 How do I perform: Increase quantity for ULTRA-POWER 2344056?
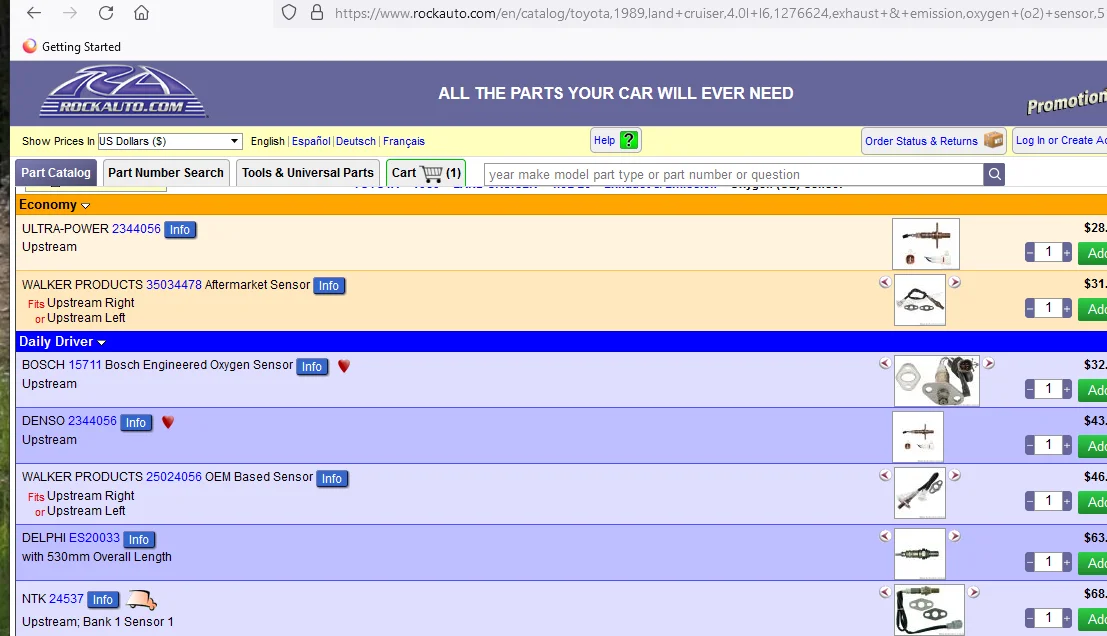point(1067,252)
